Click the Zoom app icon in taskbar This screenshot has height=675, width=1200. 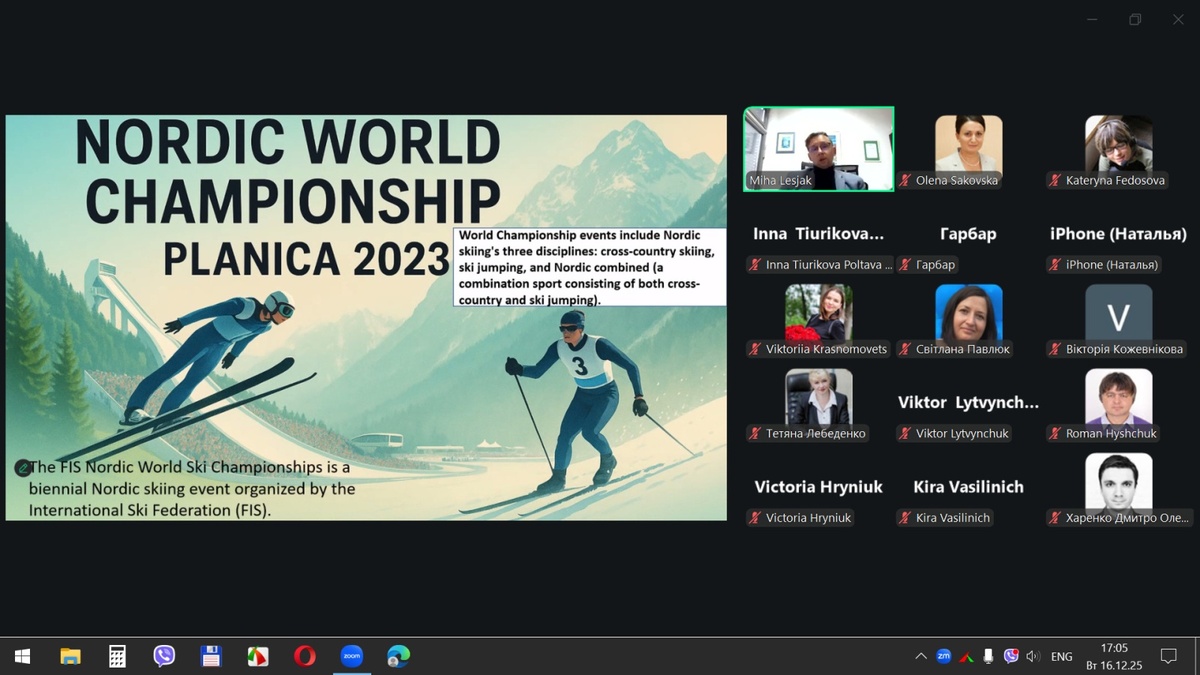click(x=351, y=656)
